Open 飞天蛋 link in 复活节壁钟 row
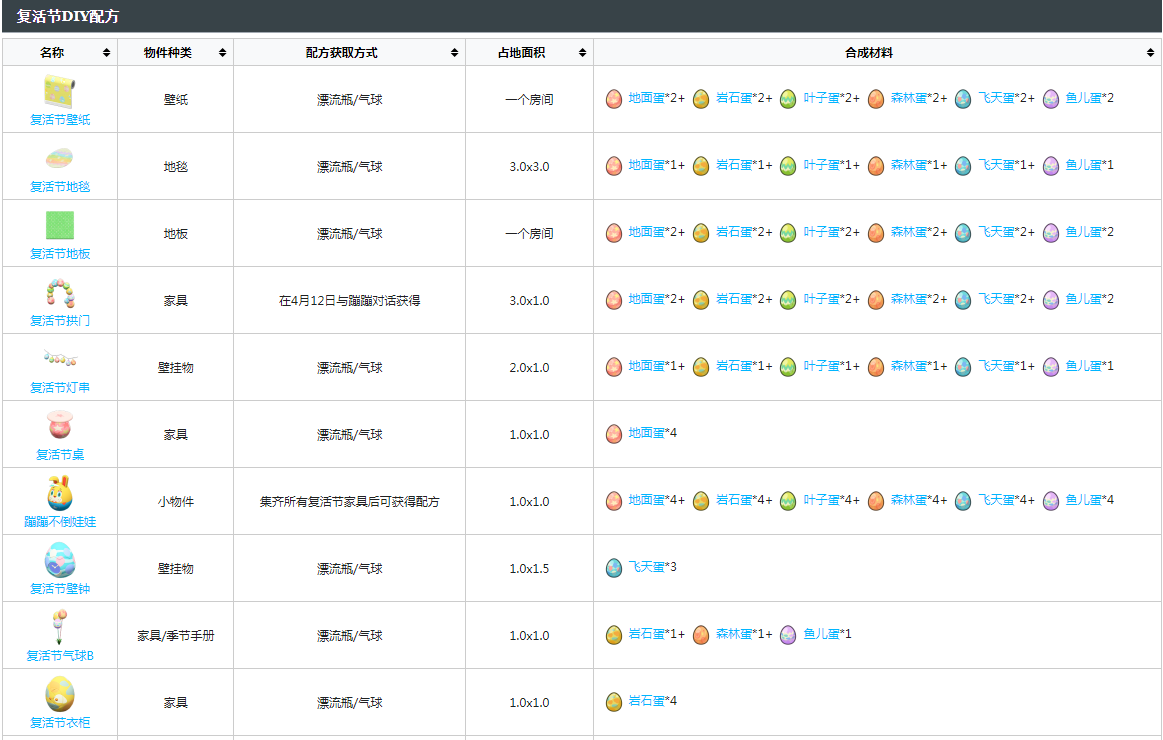 pos(646,566)
